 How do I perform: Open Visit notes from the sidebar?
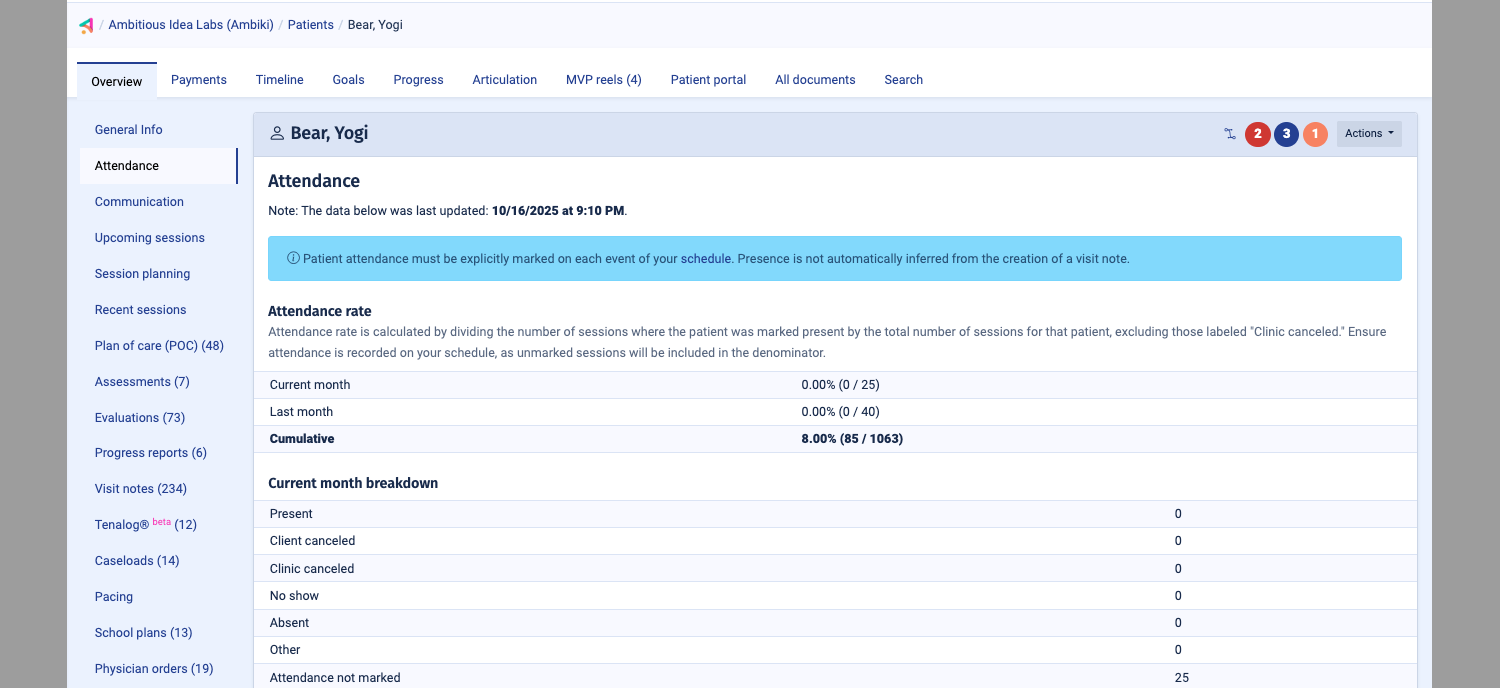coord(140,488)
